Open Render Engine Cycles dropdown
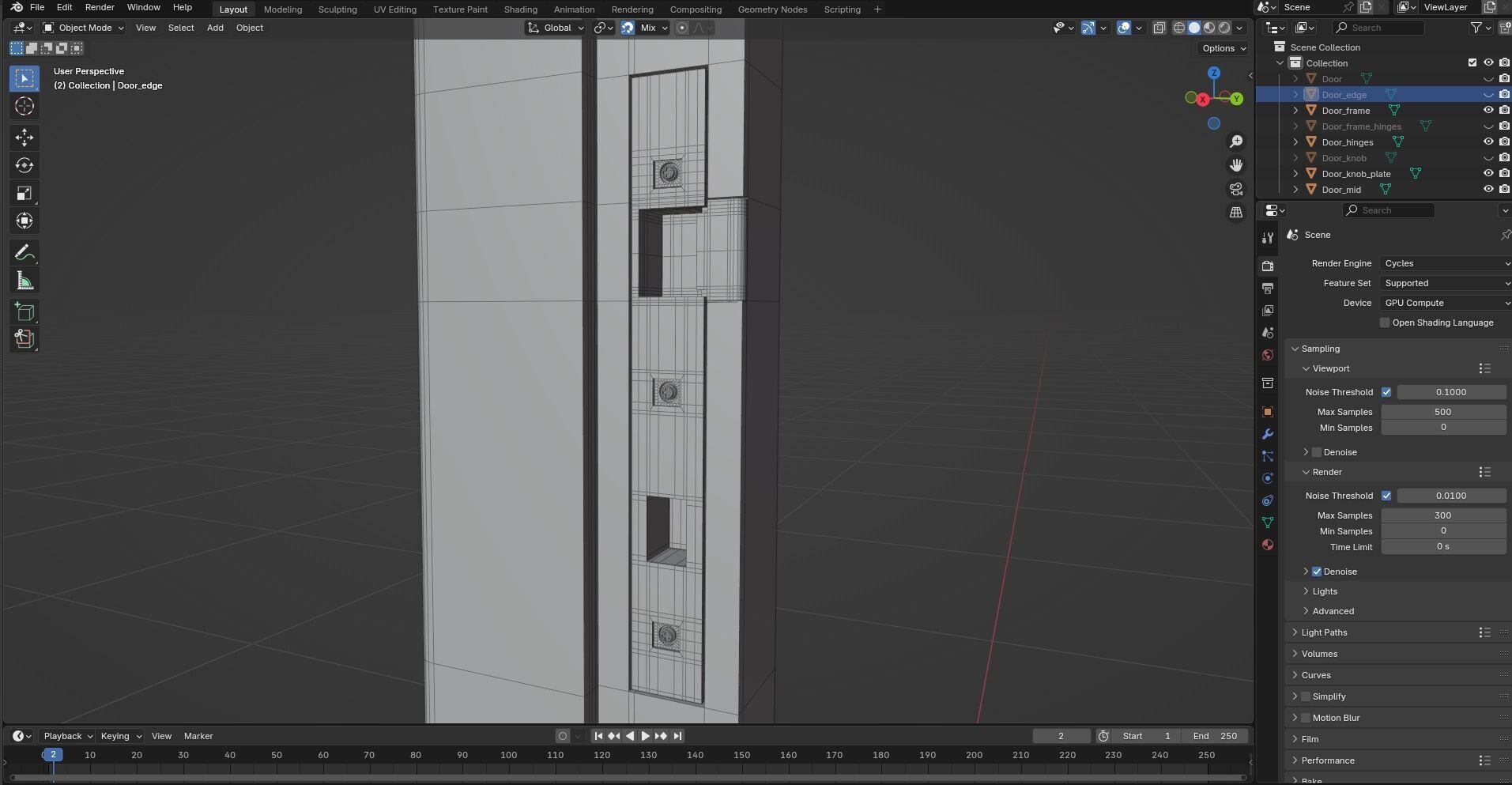Viewport: 1512px width, 785px height. pos(1446,263)
